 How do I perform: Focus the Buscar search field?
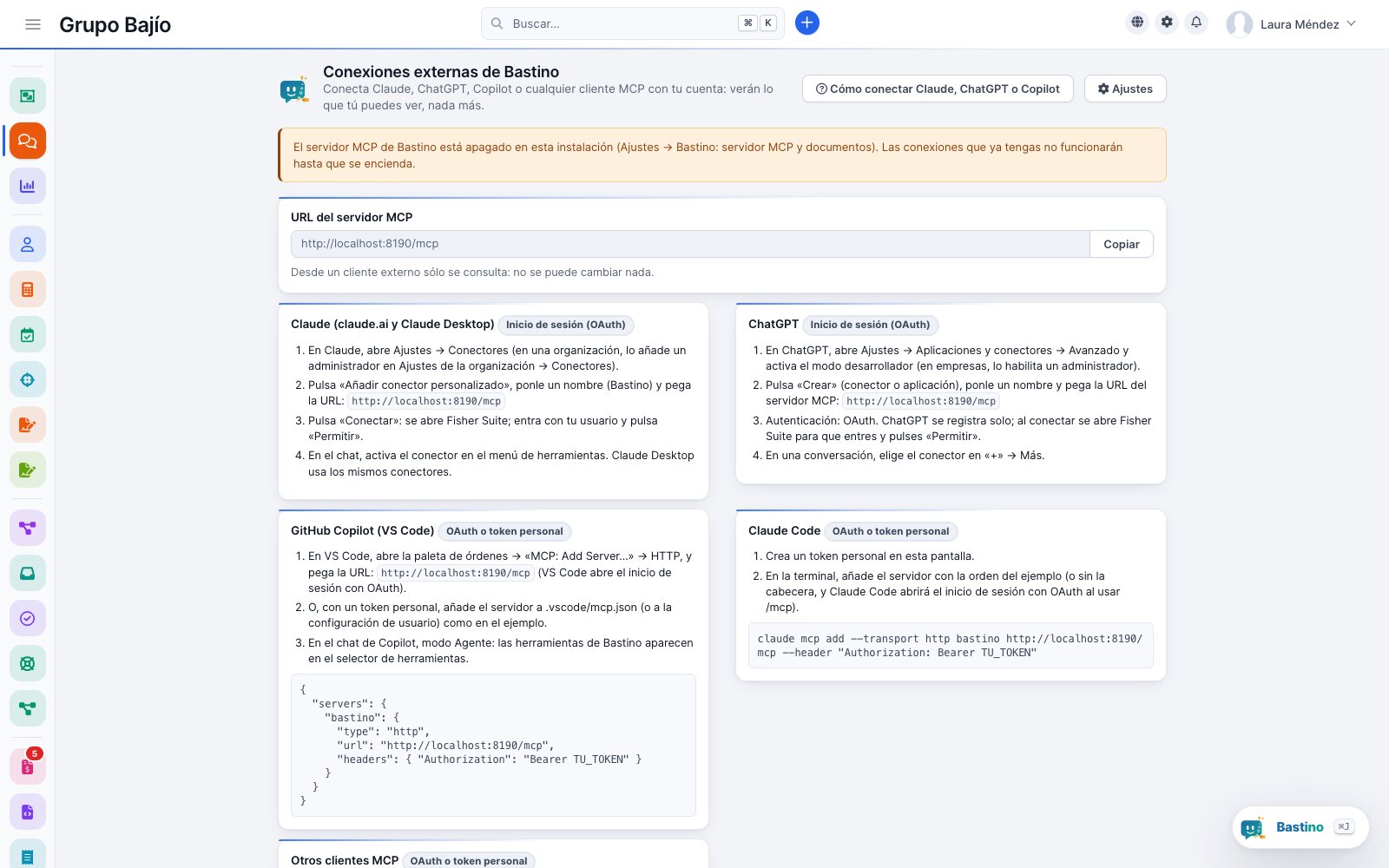pyautogui.click(x=632, y=23)
